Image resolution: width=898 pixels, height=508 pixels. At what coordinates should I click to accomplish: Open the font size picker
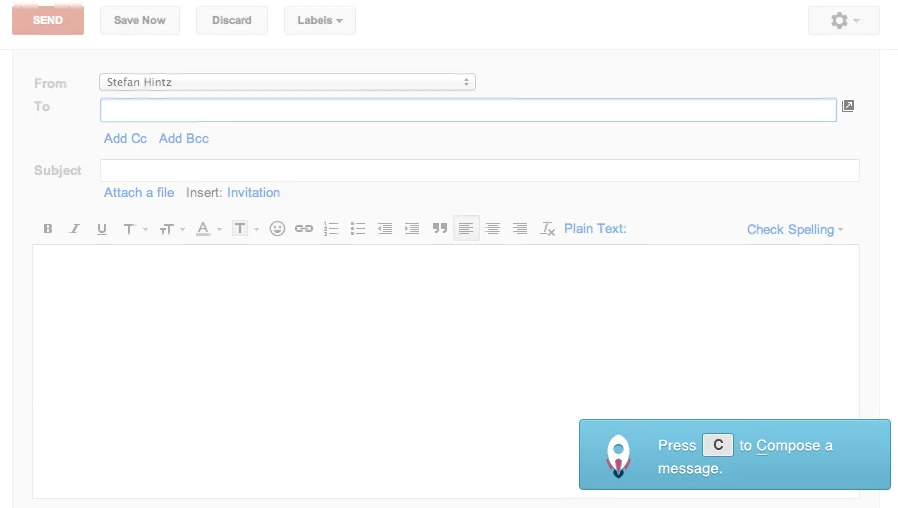[172, 229]
